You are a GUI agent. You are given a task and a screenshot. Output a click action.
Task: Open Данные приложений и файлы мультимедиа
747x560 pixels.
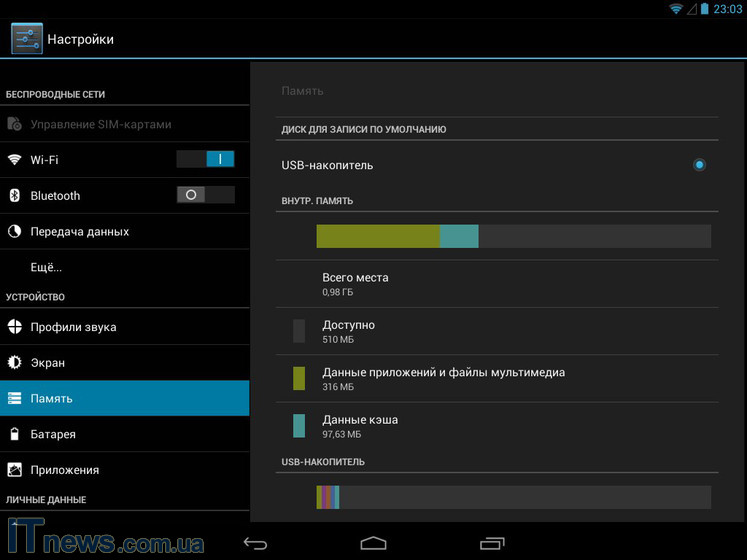443,379
